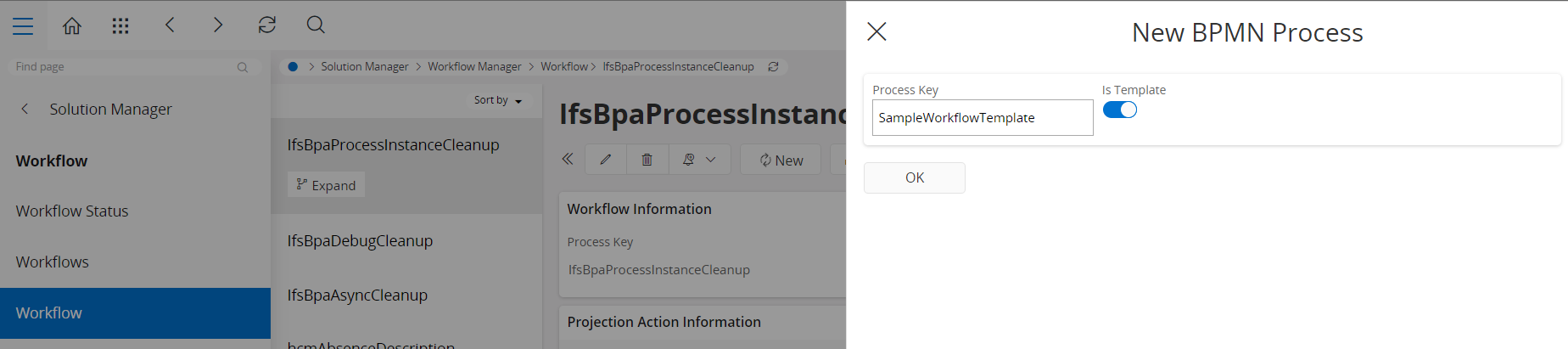Turn off the Is Template toggle
The width and height of the screenshot is (1568, 349).
coord(1120,110)
